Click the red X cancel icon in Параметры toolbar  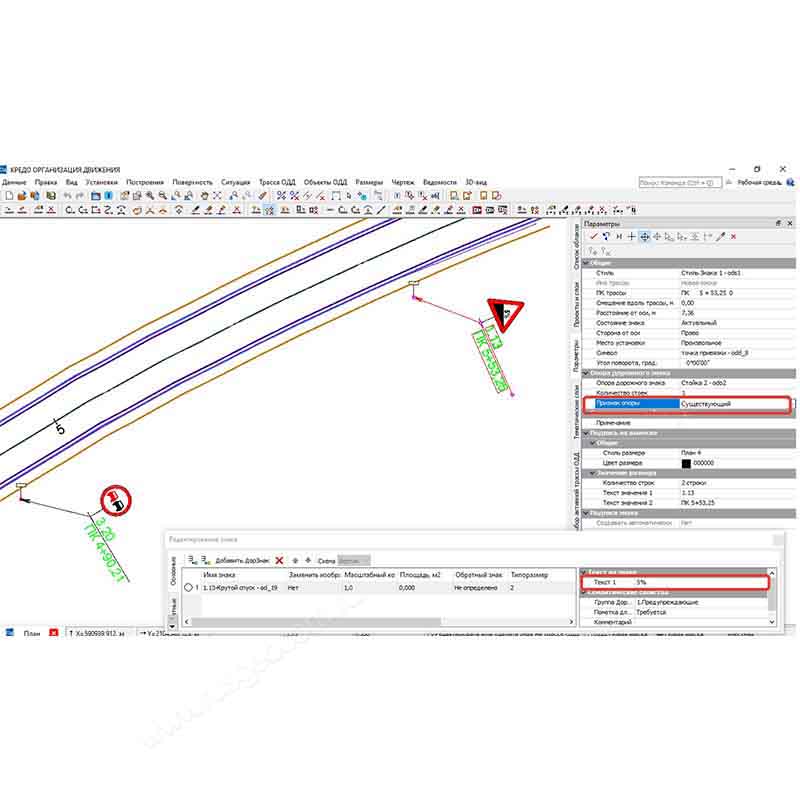(734, 236)
